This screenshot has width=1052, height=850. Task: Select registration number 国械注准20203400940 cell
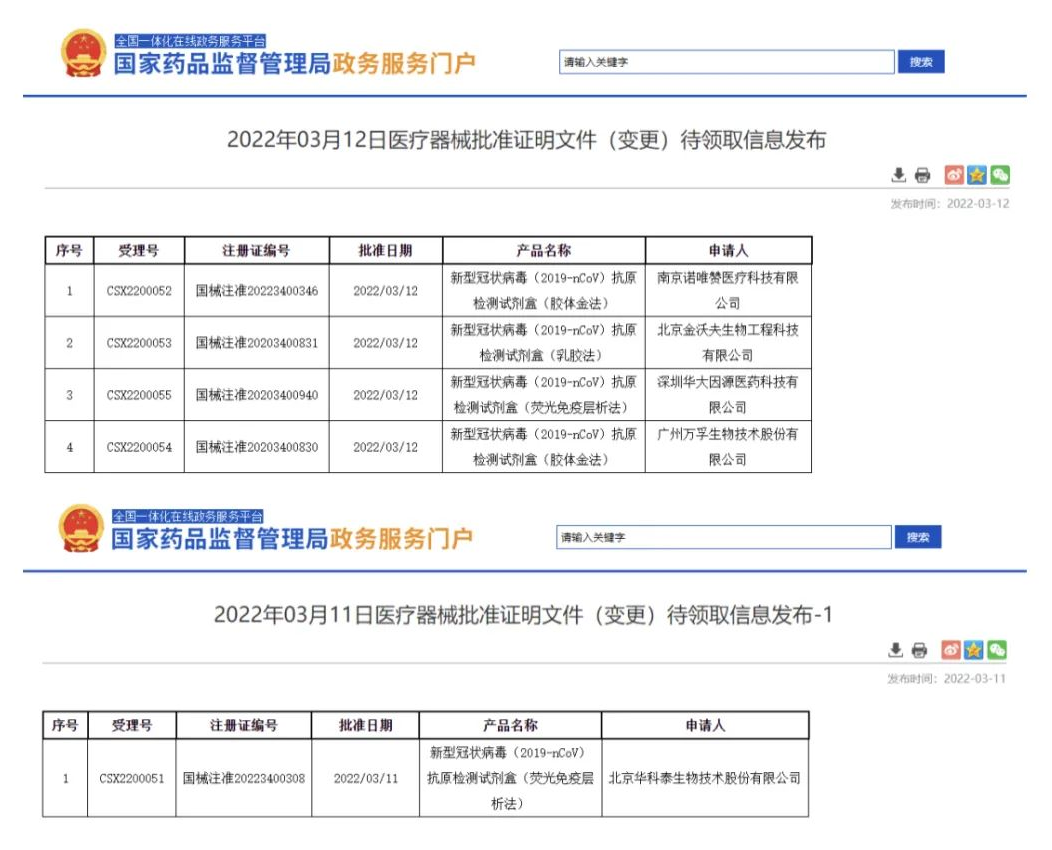[x=257, y=395]
